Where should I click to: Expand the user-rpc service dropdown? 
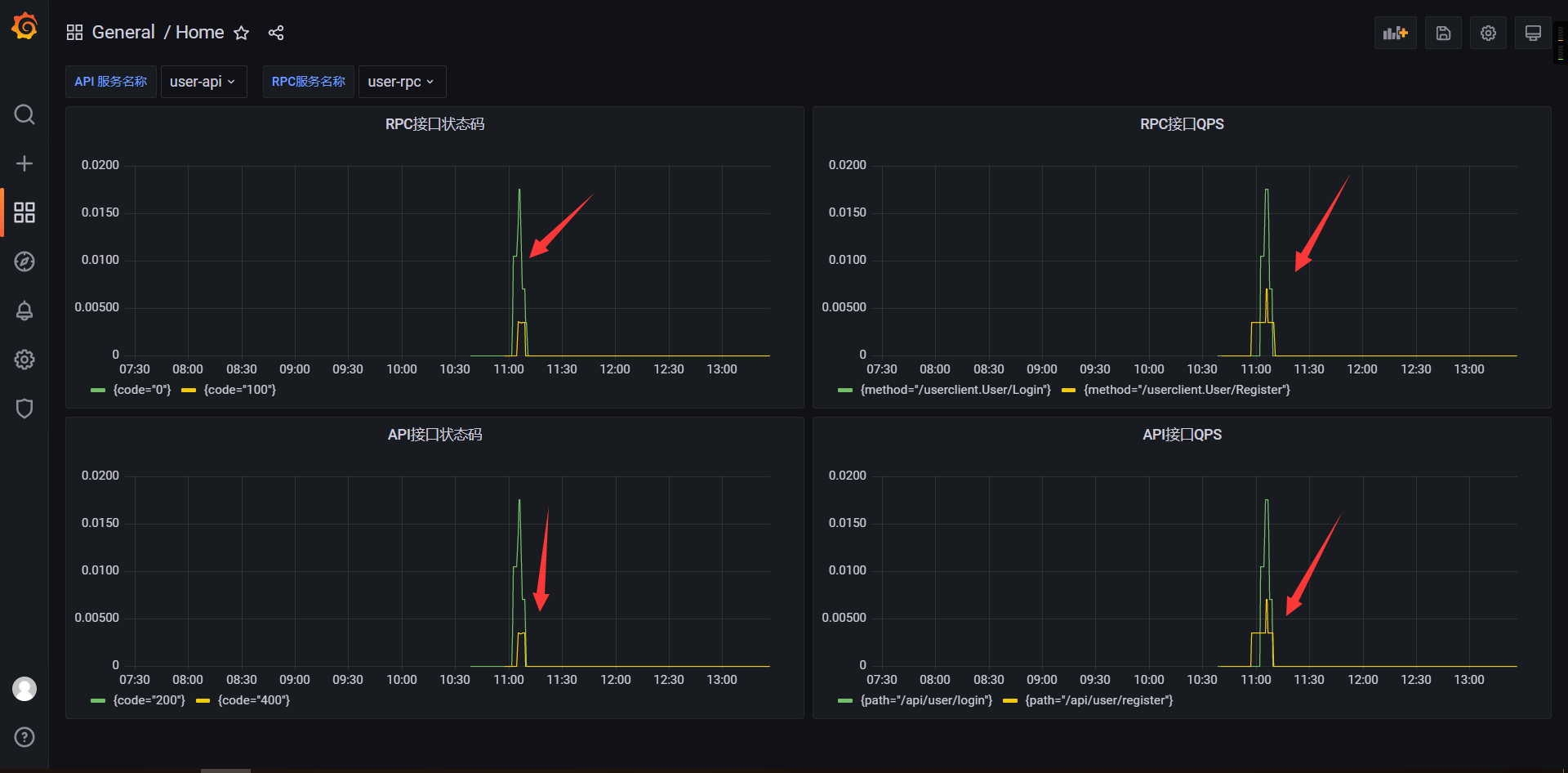click(x=402, y=82)
